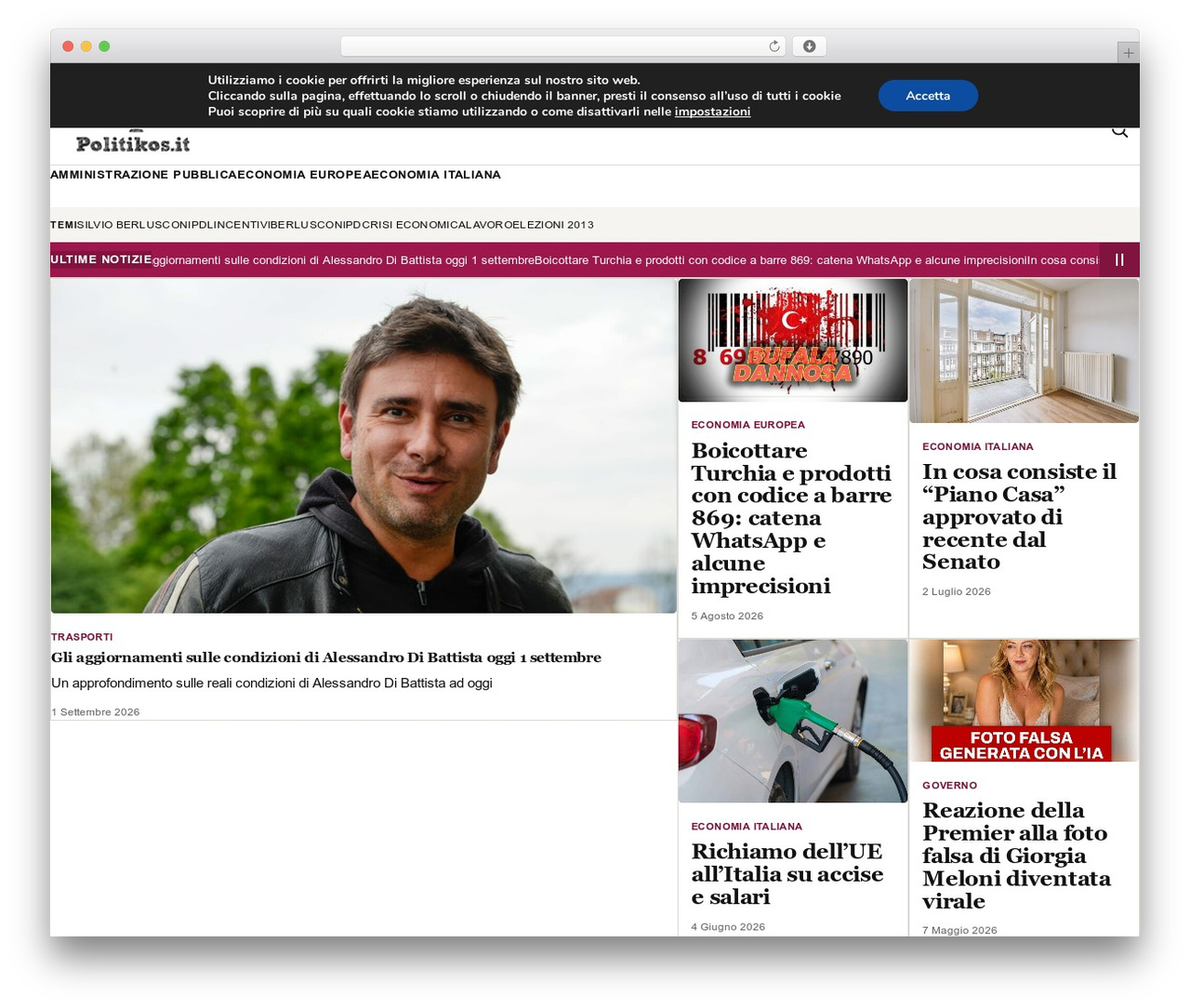Open ticker headline about boycotting Turchia

[780, 260]
